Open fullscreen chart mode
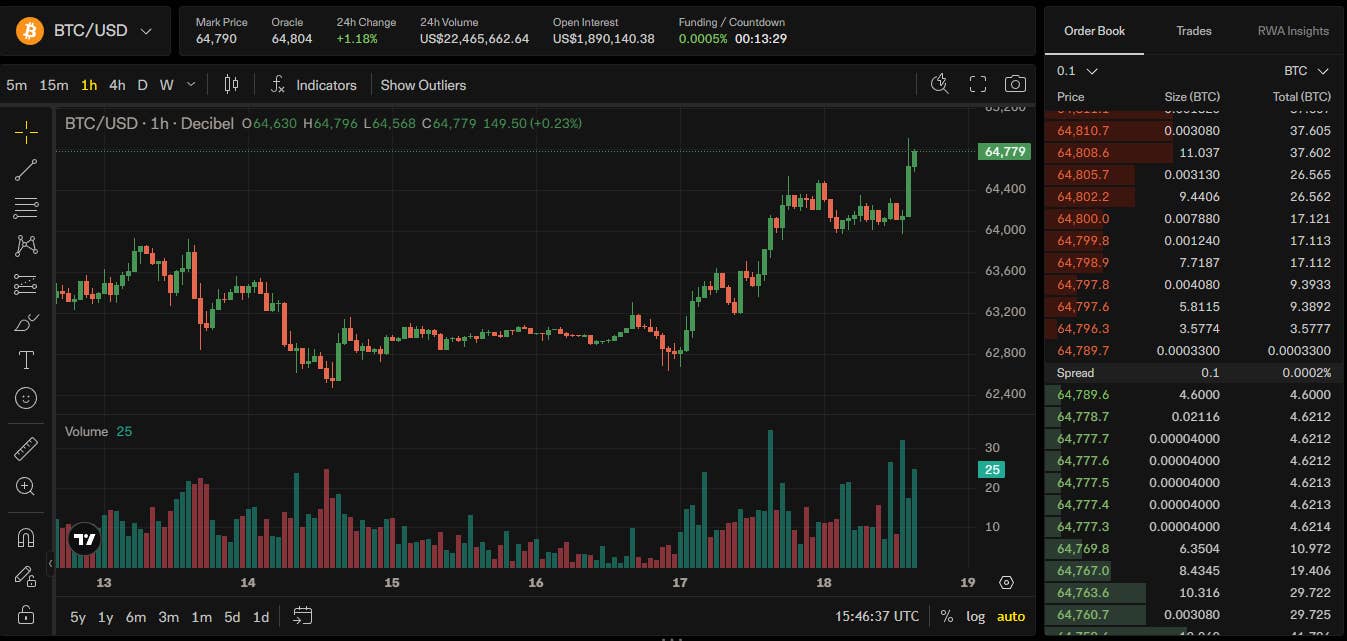Viewport: 1347px width, 641px height. click(978, 84)
